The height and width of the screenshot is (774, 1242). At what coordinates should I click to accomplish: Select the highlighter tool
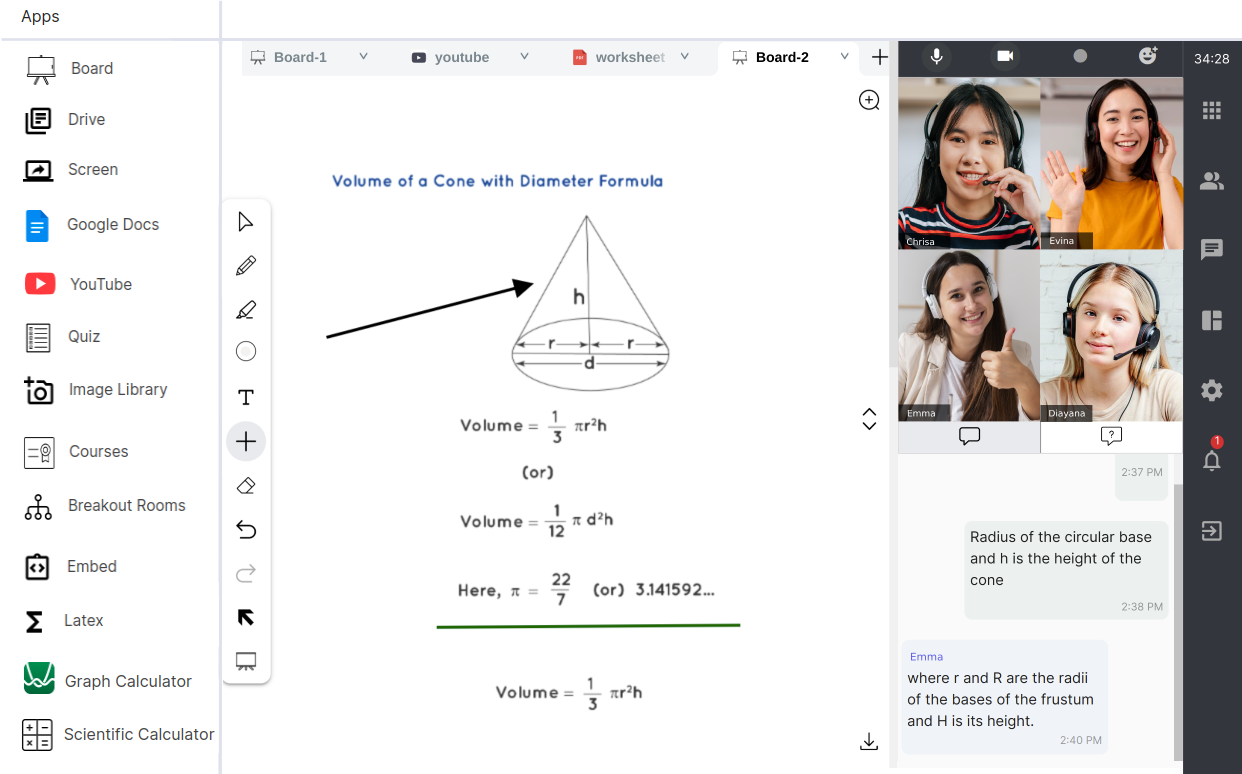[x=246, y=310]
